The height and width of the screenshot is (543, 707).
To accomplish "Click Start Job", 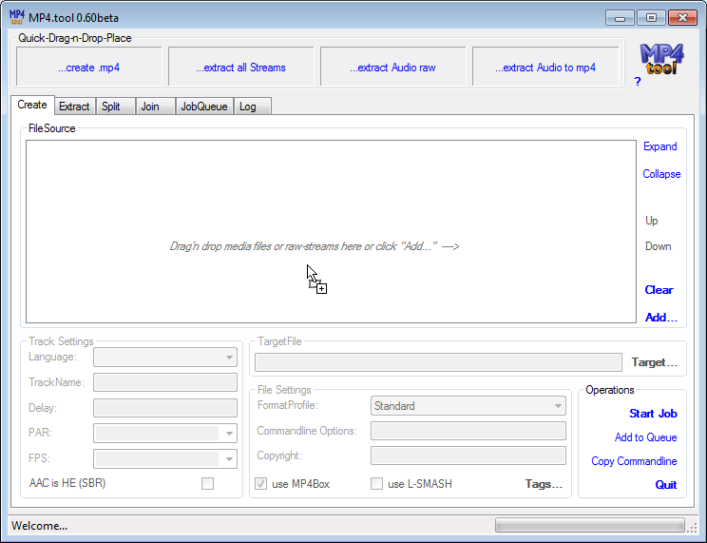I will (653, 414).
